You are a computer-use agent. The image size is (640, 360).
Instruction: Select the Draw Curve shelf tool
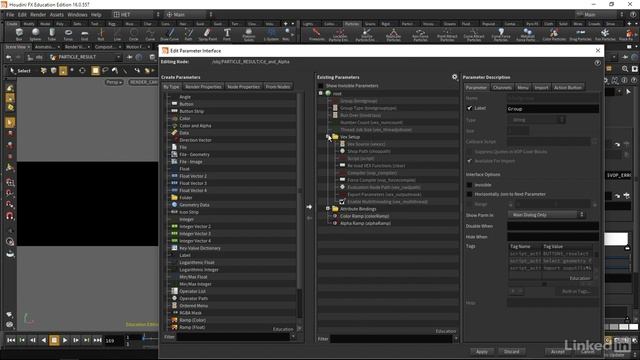(x=169, y=35)
